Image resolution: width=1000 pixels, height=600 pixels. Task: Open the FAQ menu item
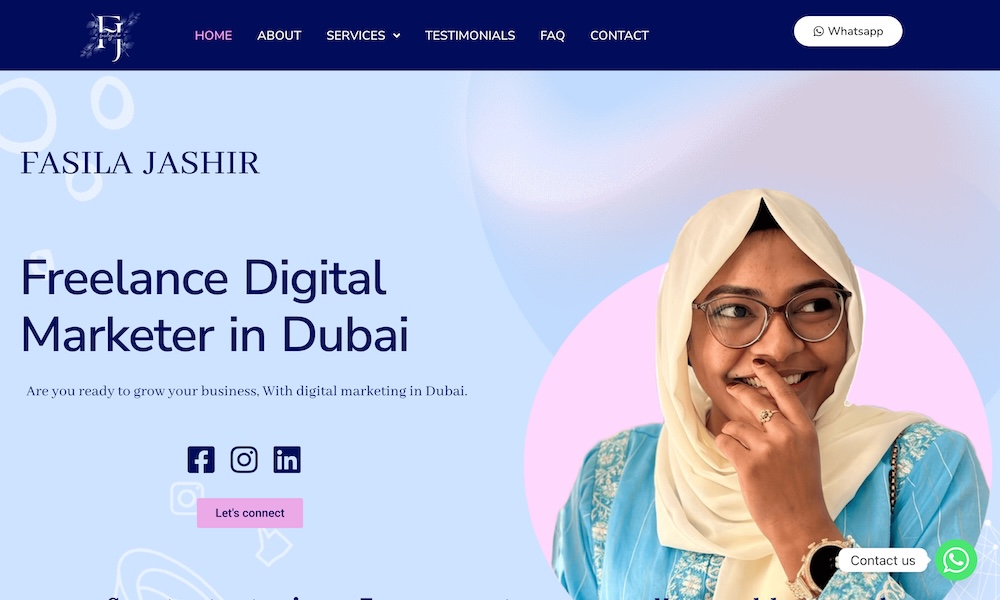click(552, 36)
